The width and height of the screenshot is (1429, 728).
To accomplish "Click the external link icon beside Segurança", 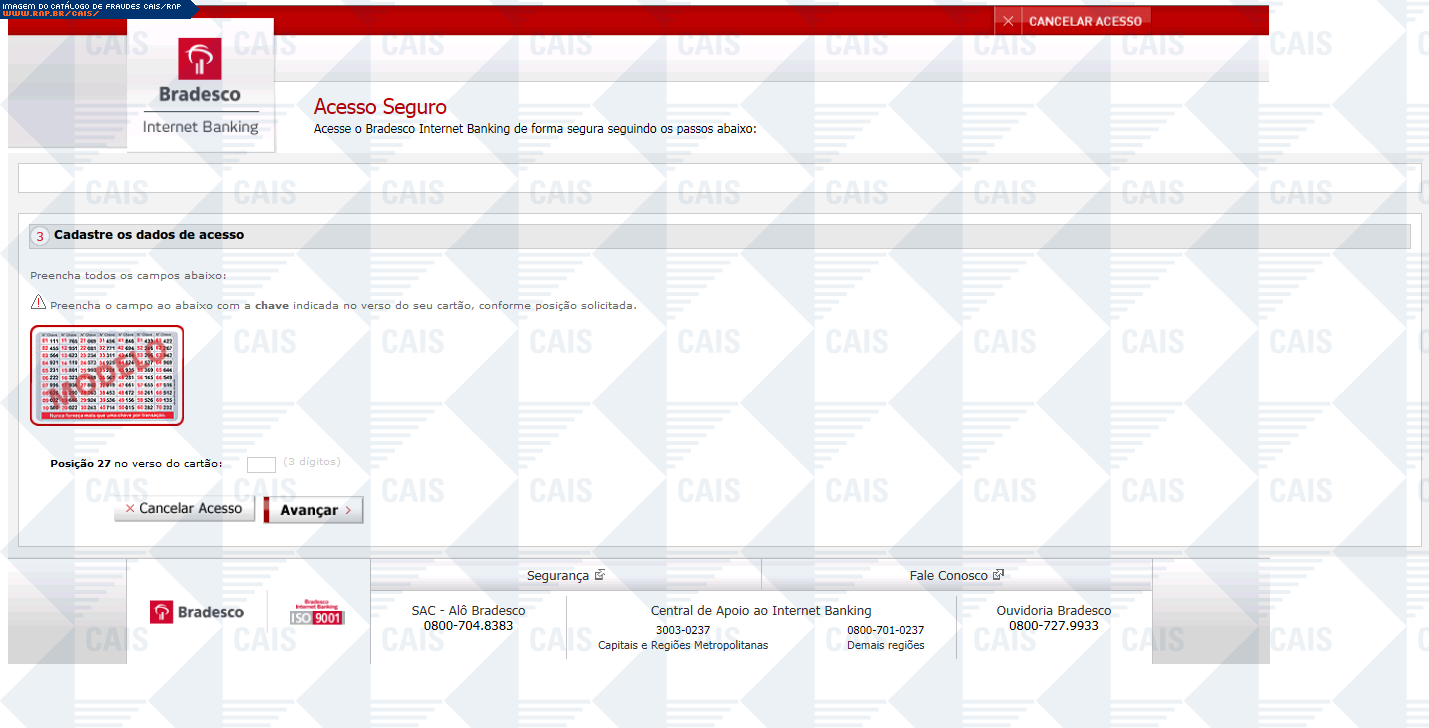I will pyautogui.click(x=600, y=575).
